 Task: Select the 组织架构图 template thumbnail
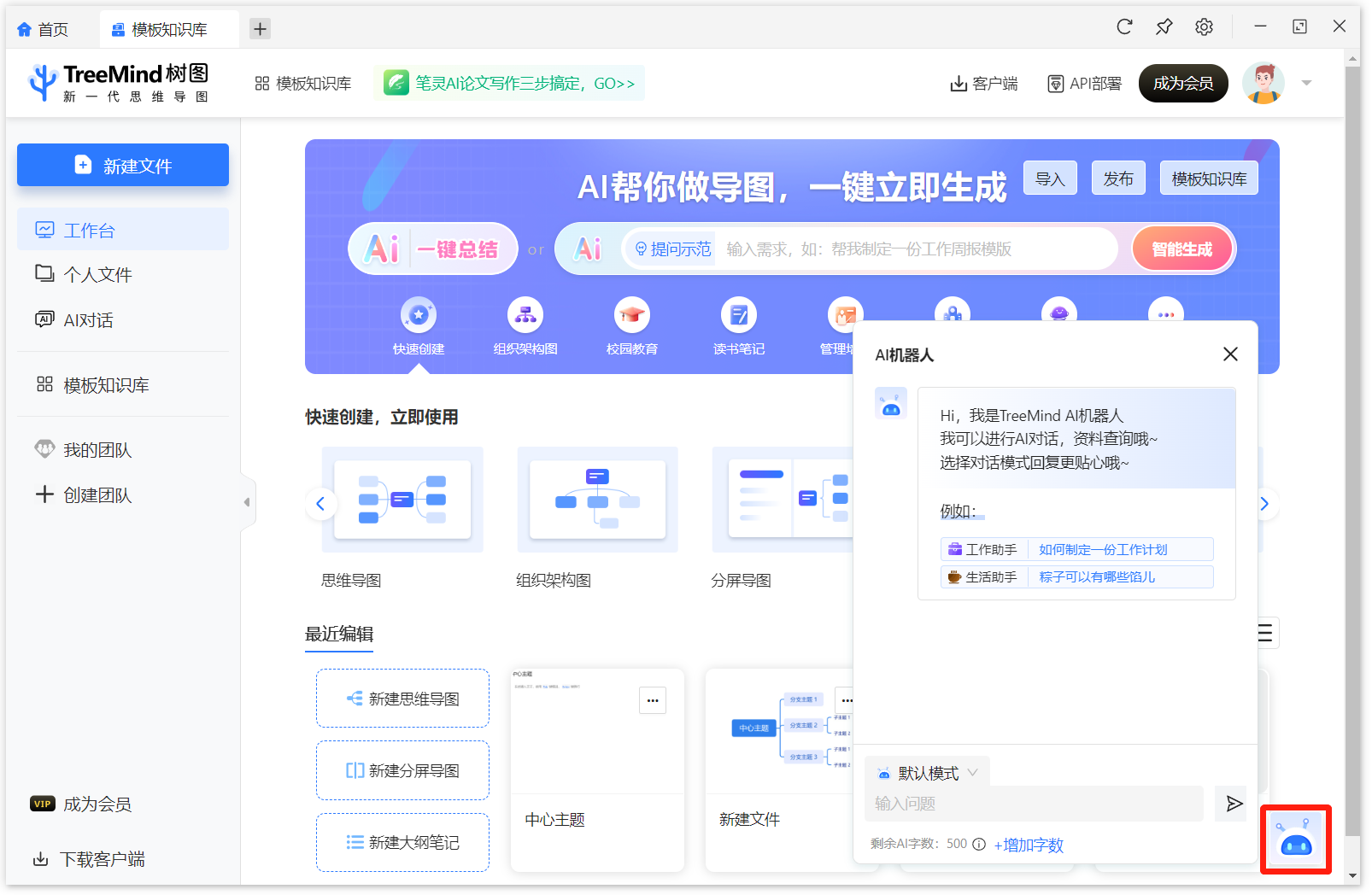(597, 500)
